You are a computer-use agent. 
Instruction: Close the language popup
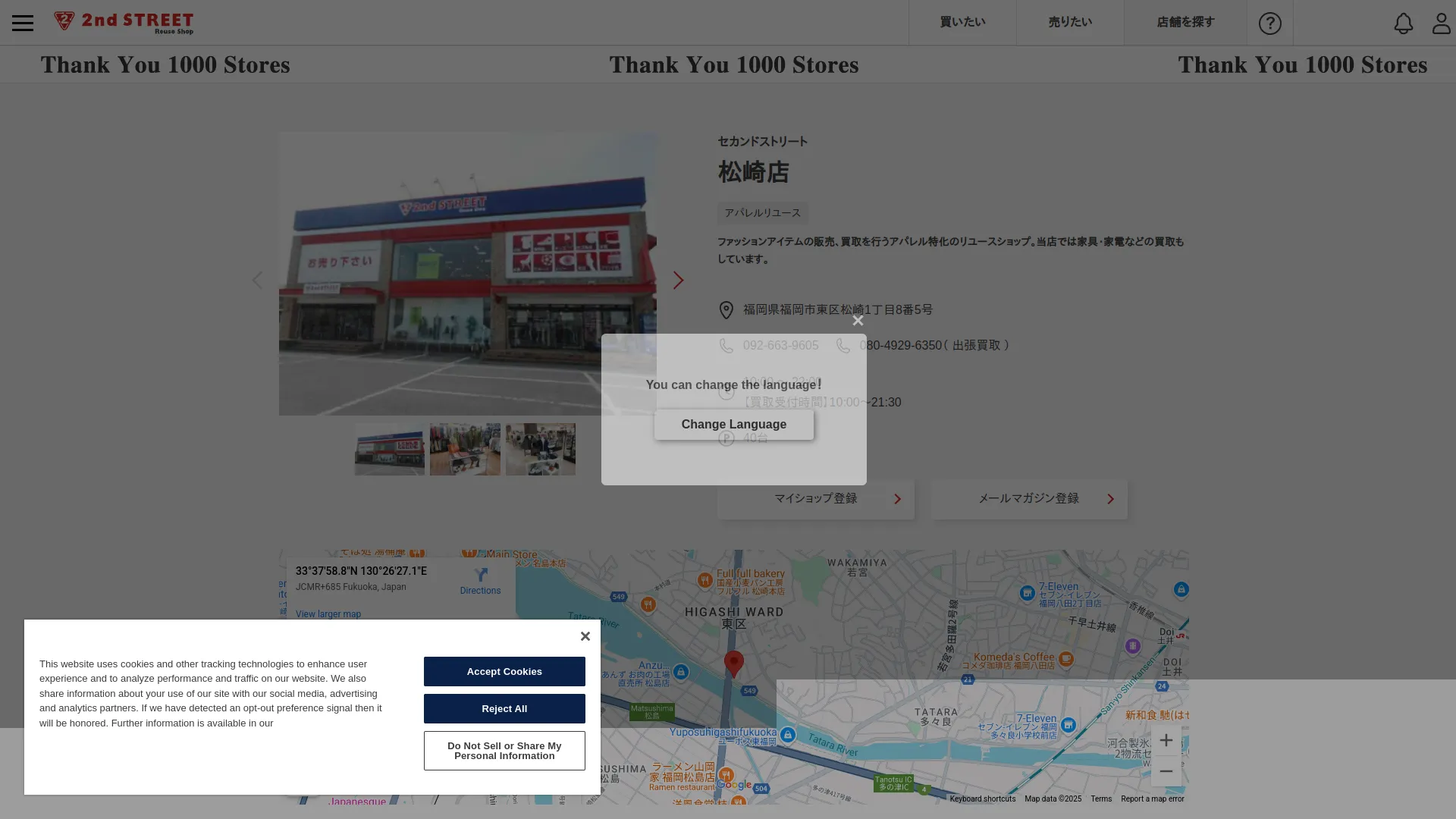click(858, 320)
